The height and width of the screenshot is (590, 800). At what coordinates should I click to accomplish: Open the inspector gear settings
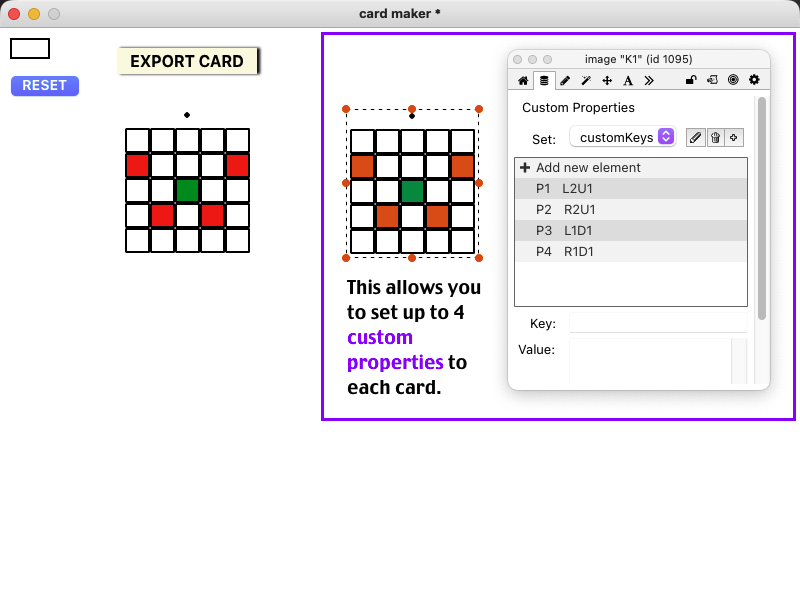click(x=754, y=80)
